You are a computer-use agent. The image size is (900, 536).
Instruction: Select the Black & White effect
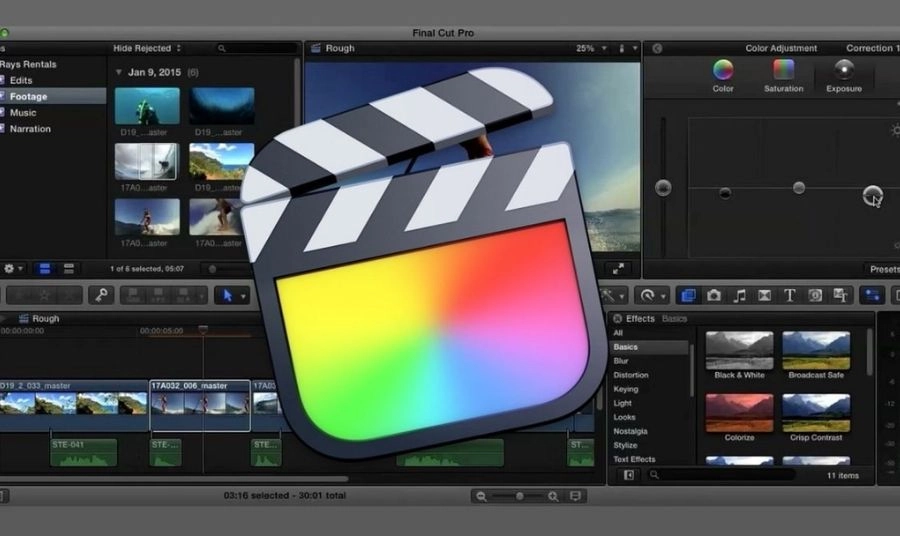(x=739, y=351)
